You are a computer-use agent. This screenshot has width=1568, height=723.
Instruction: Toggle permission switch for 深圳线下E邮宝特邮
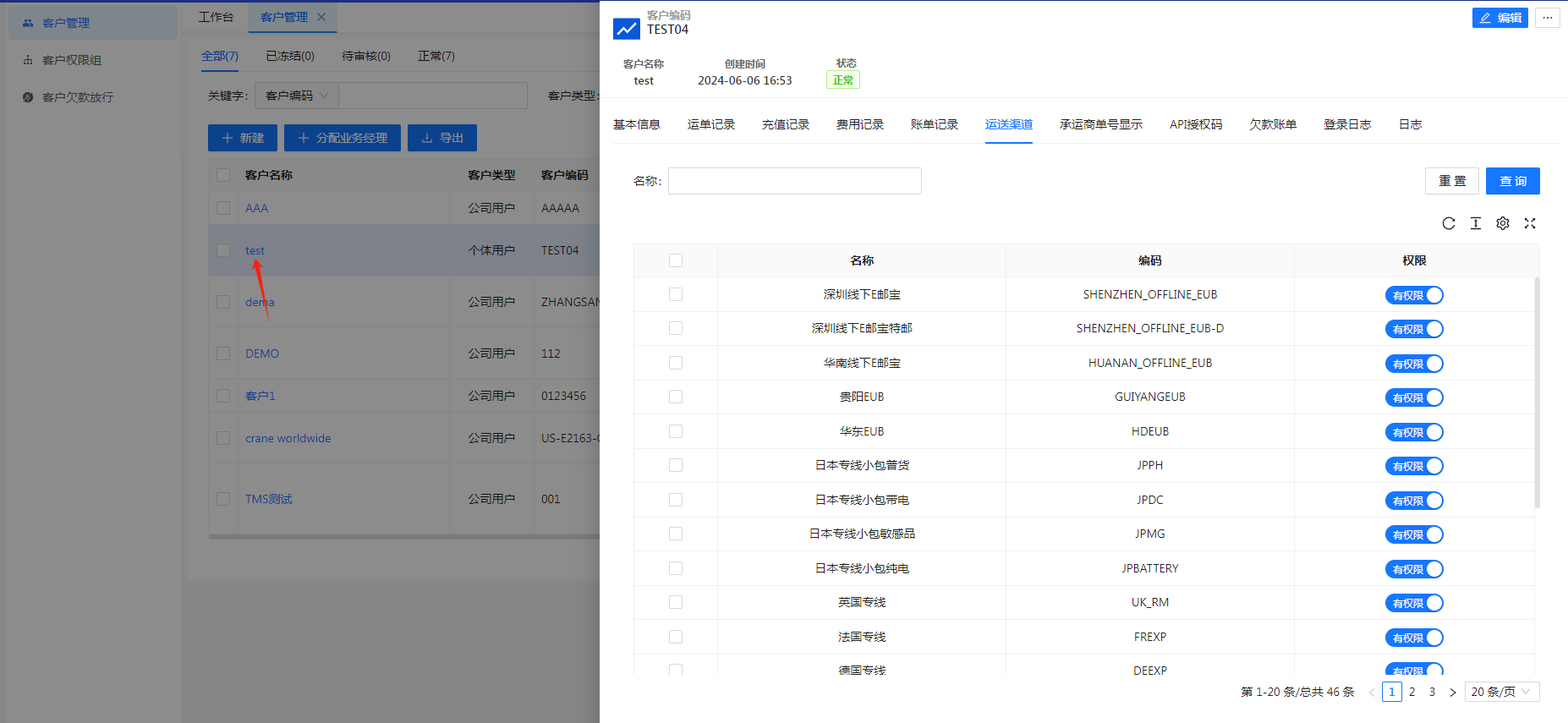1414,329
